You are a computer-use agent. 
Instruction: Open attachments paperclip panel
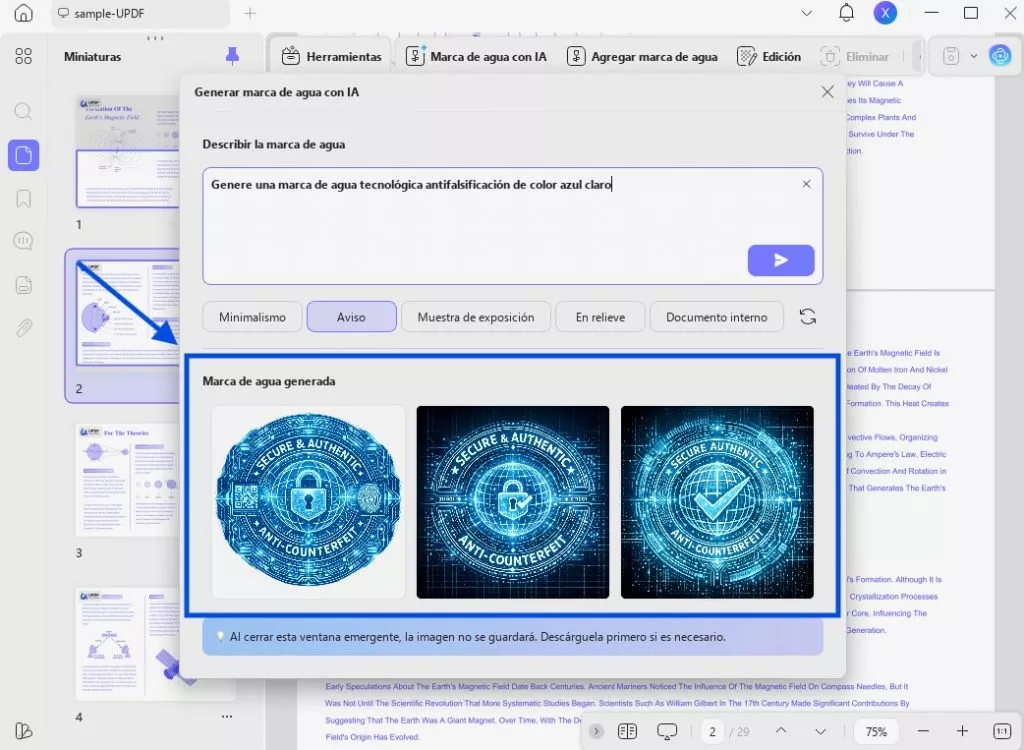[x=24, y=327]
